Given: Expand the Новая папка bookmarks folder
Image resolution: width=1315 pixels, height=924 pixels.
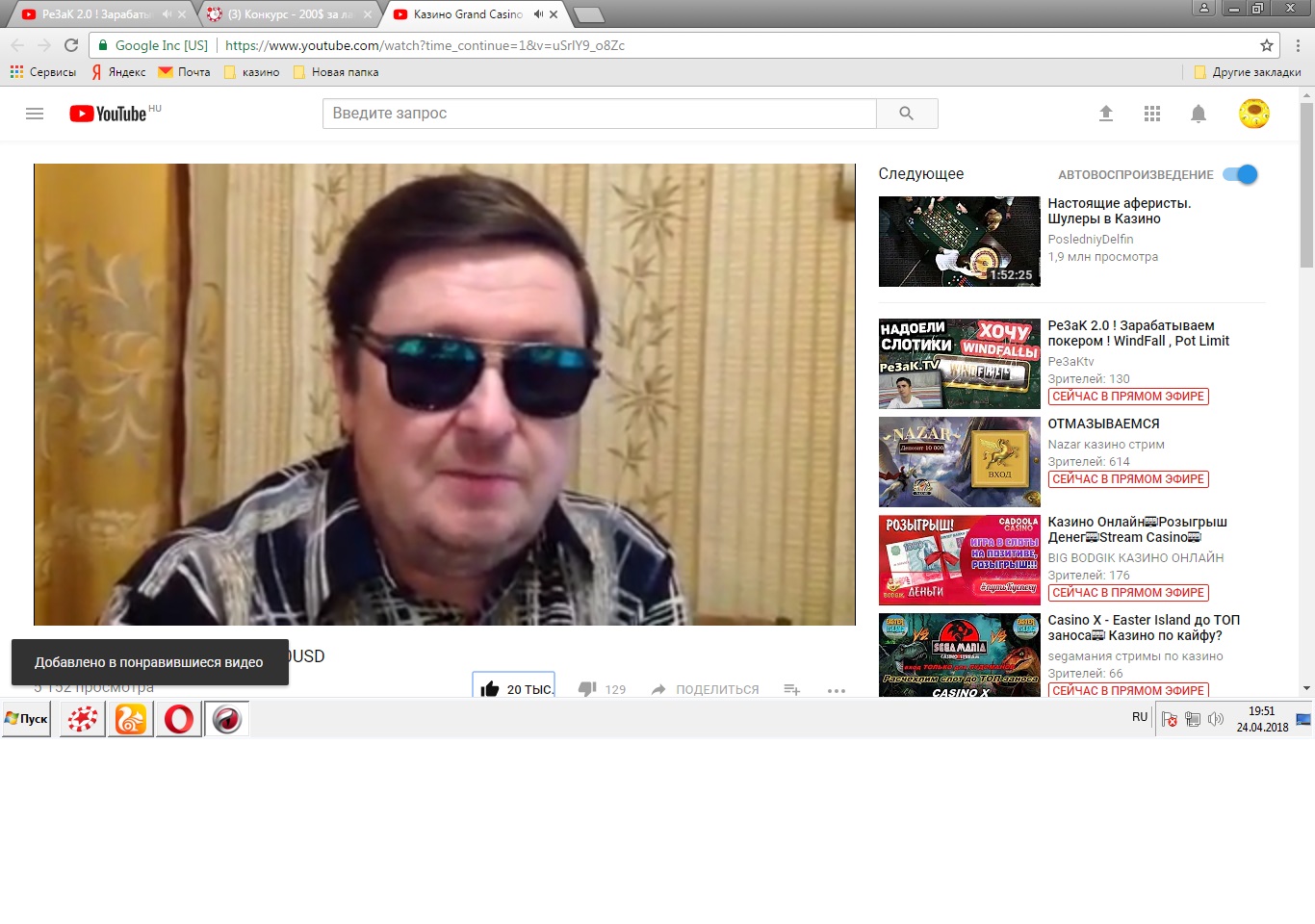Looking at the screenshot, I should coord(335,72).
